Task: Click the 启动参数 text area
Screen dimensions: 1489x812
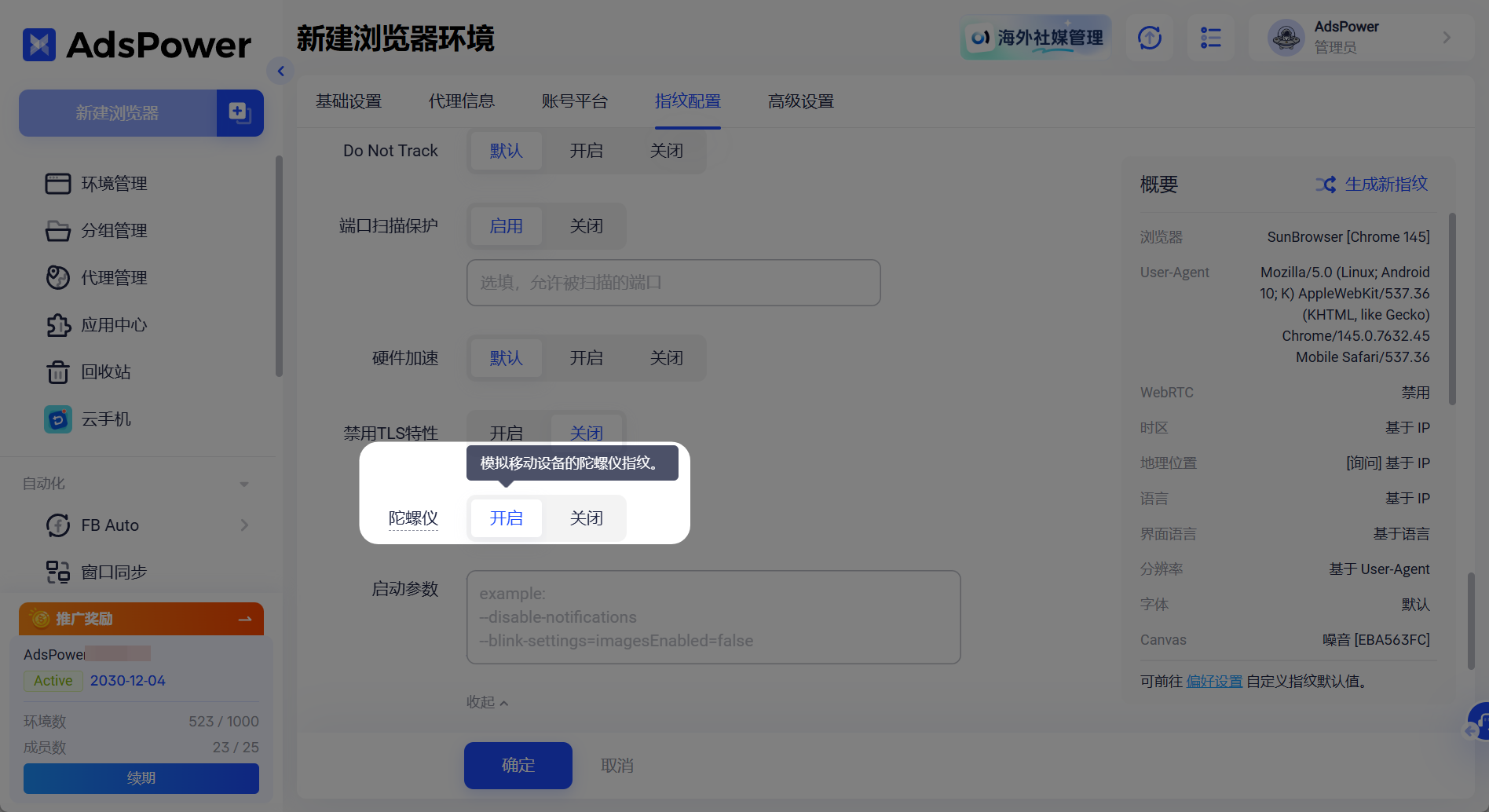Action: (714, 617)
